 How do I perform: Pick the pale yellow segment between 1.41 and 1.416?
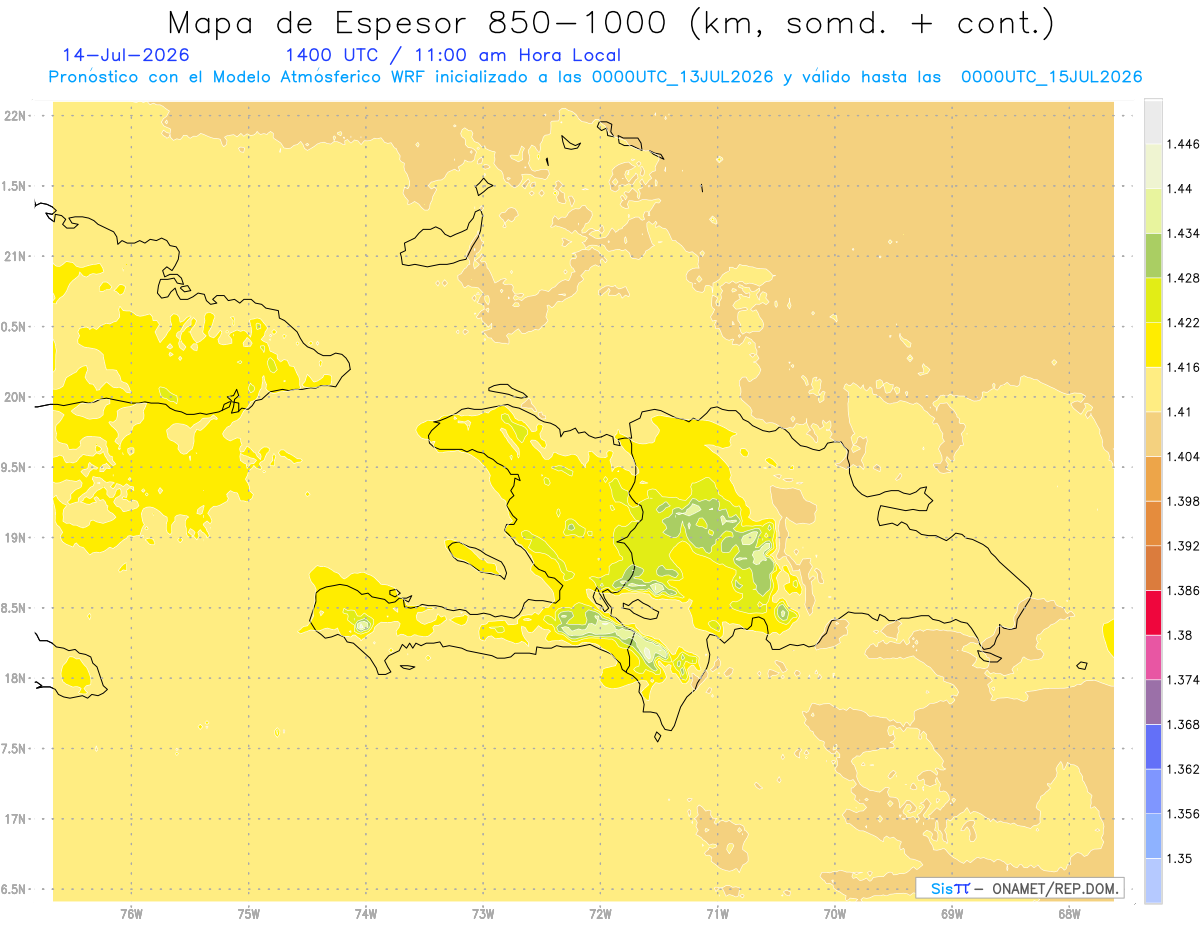pyautogui.click(x=1153, y=389)
